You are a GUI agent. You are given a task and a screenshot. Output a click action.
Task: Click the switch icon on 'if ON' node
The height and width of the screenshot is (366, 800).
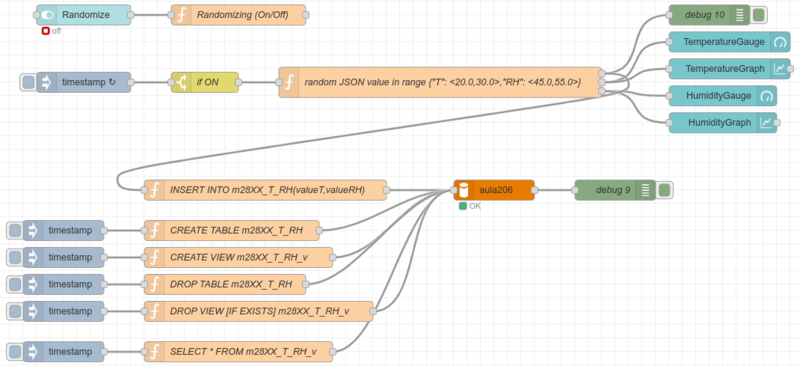(181, 82)
